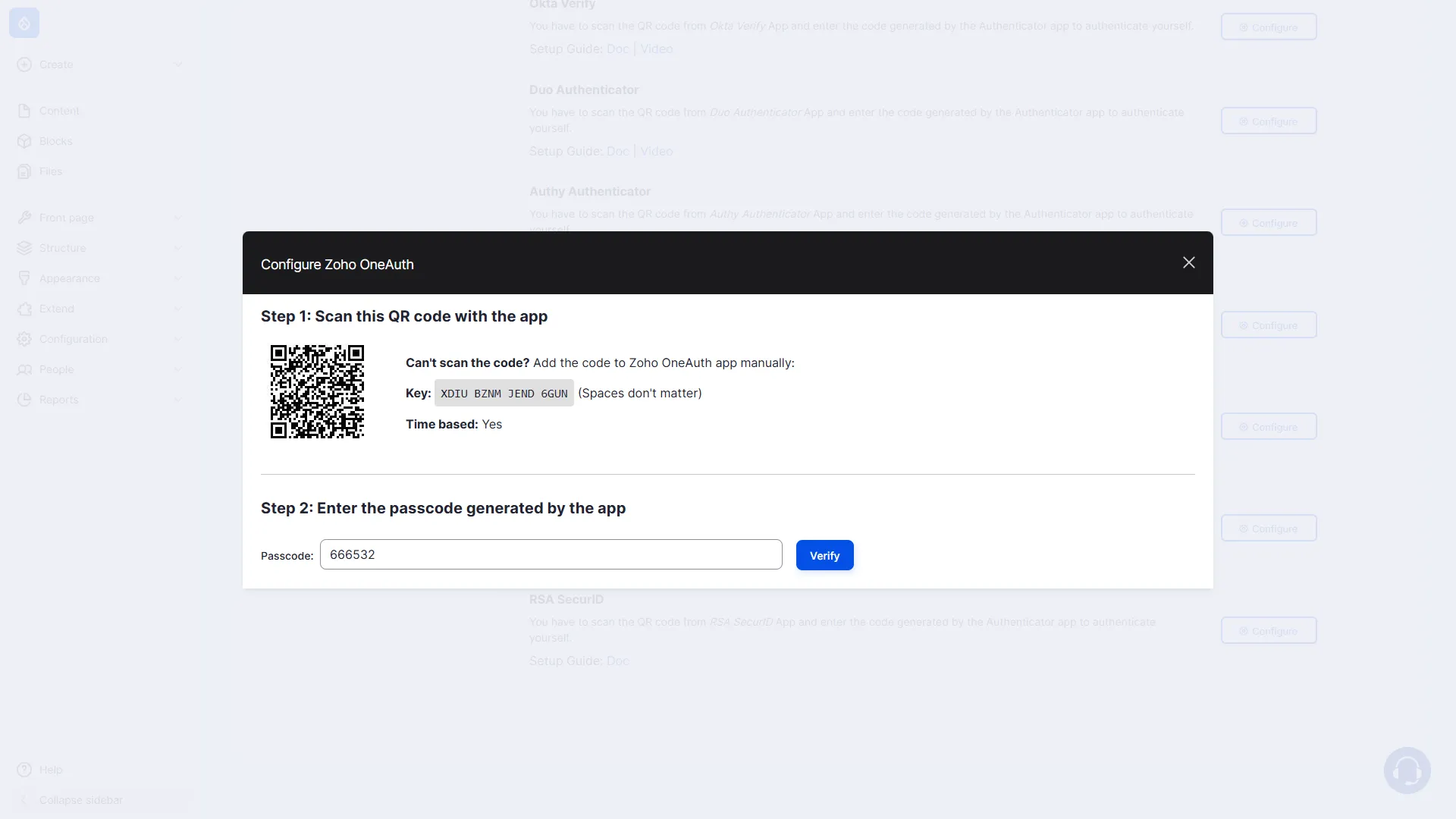Close the Configure Zoho OneAuth dialog
The height and width of the screenshot is (819, 1456).
pos(1188,262)
